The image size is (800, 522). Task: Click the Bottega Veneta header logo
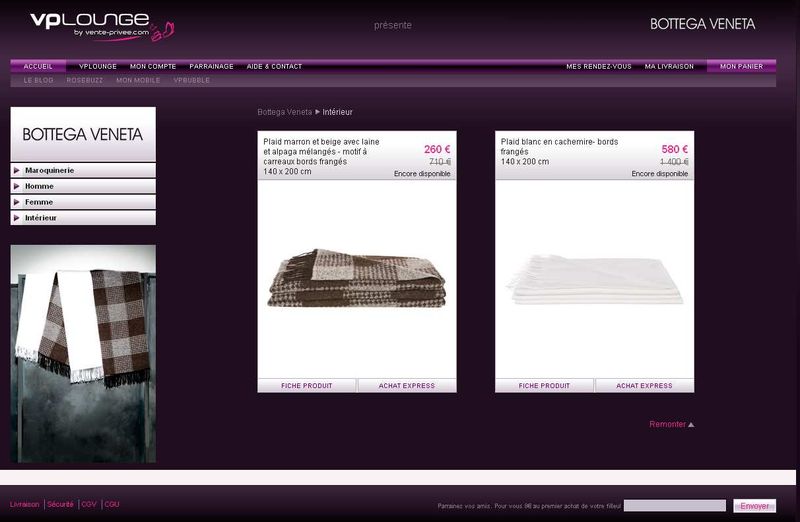point(702,24)
